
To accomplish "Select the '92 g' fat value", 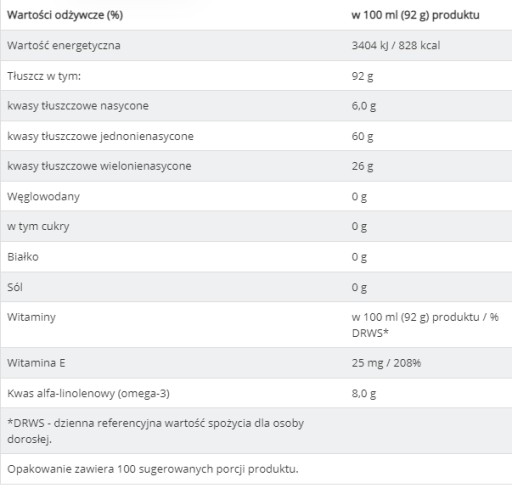I will [x=362, y=76].
